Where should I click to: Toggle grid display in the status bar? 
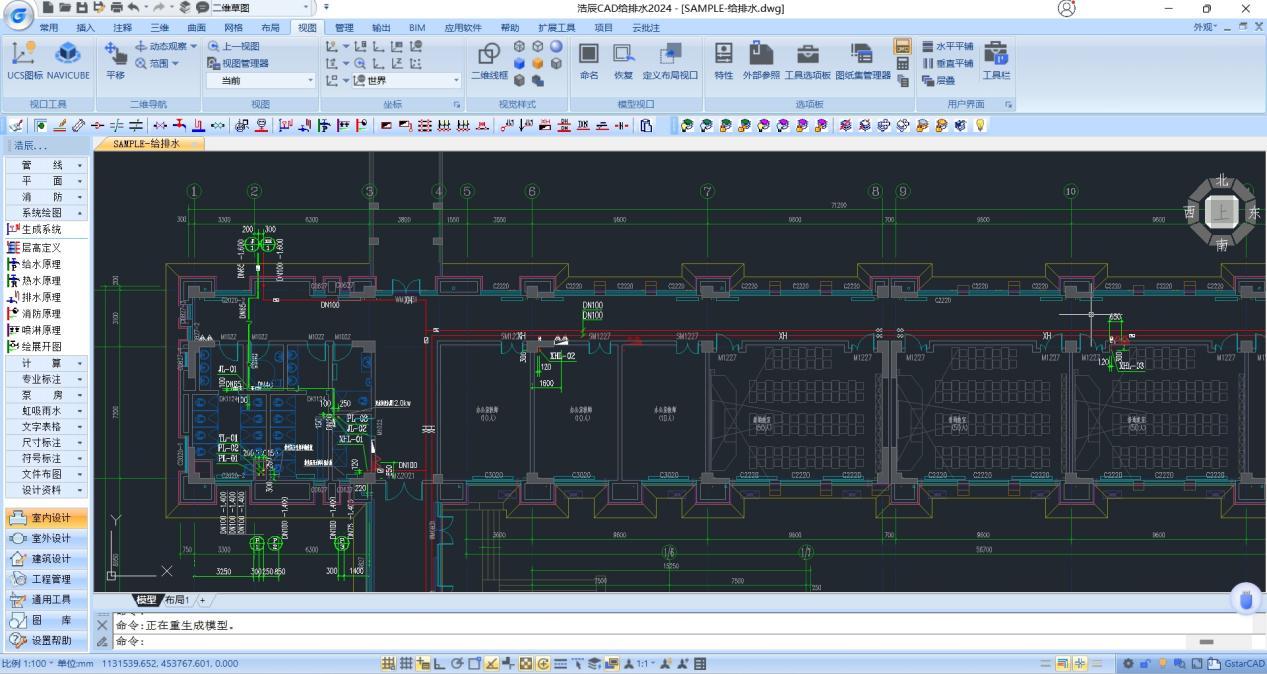[x=407, y=662]
